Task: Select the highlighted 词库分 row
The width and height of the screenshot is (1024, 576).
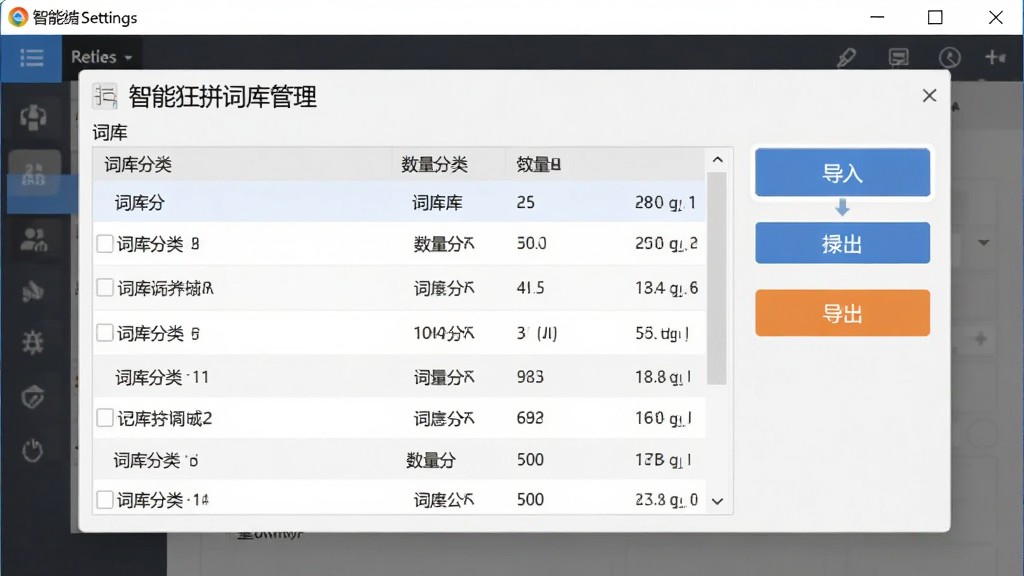Action: click(399, 202)
